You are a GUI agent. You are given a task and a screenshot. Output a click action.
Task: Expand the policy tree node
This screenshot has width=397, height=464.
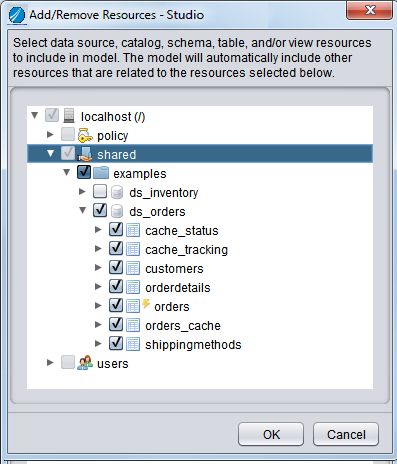click(x=50, y=135)
